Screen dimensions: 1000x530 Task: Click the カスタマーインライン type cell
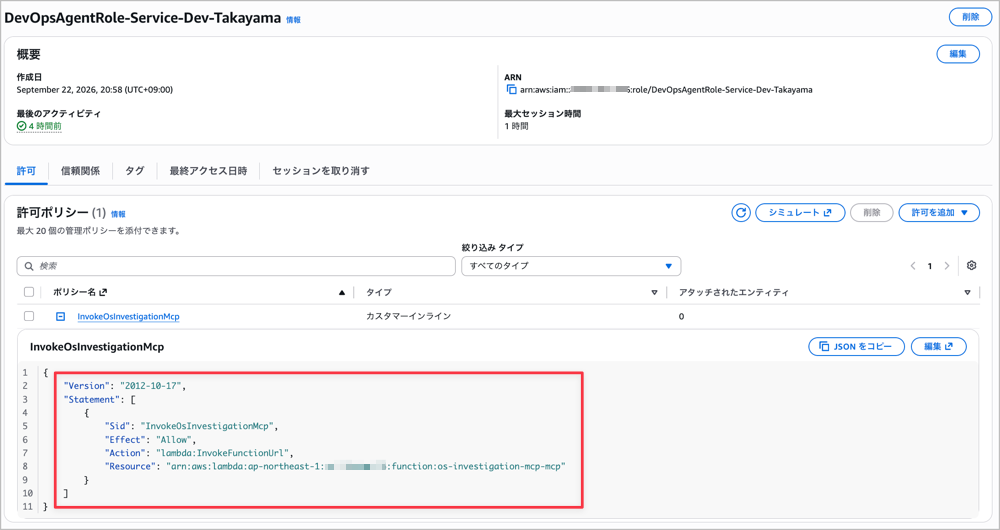[408, 316]
